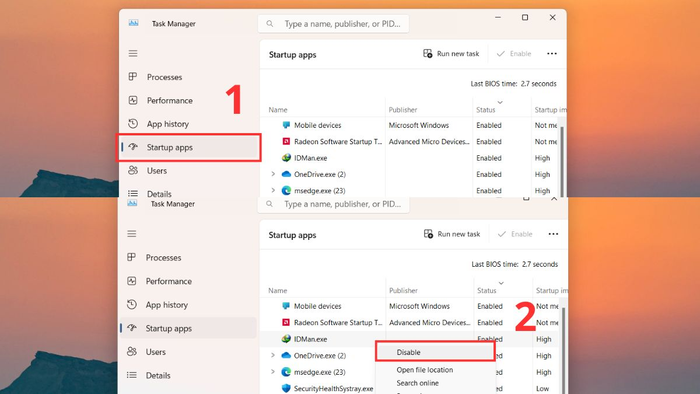This screenshot has width=700, height=394.
Task: Choose Open file location in context menu
Action: [x=425, y=369]
